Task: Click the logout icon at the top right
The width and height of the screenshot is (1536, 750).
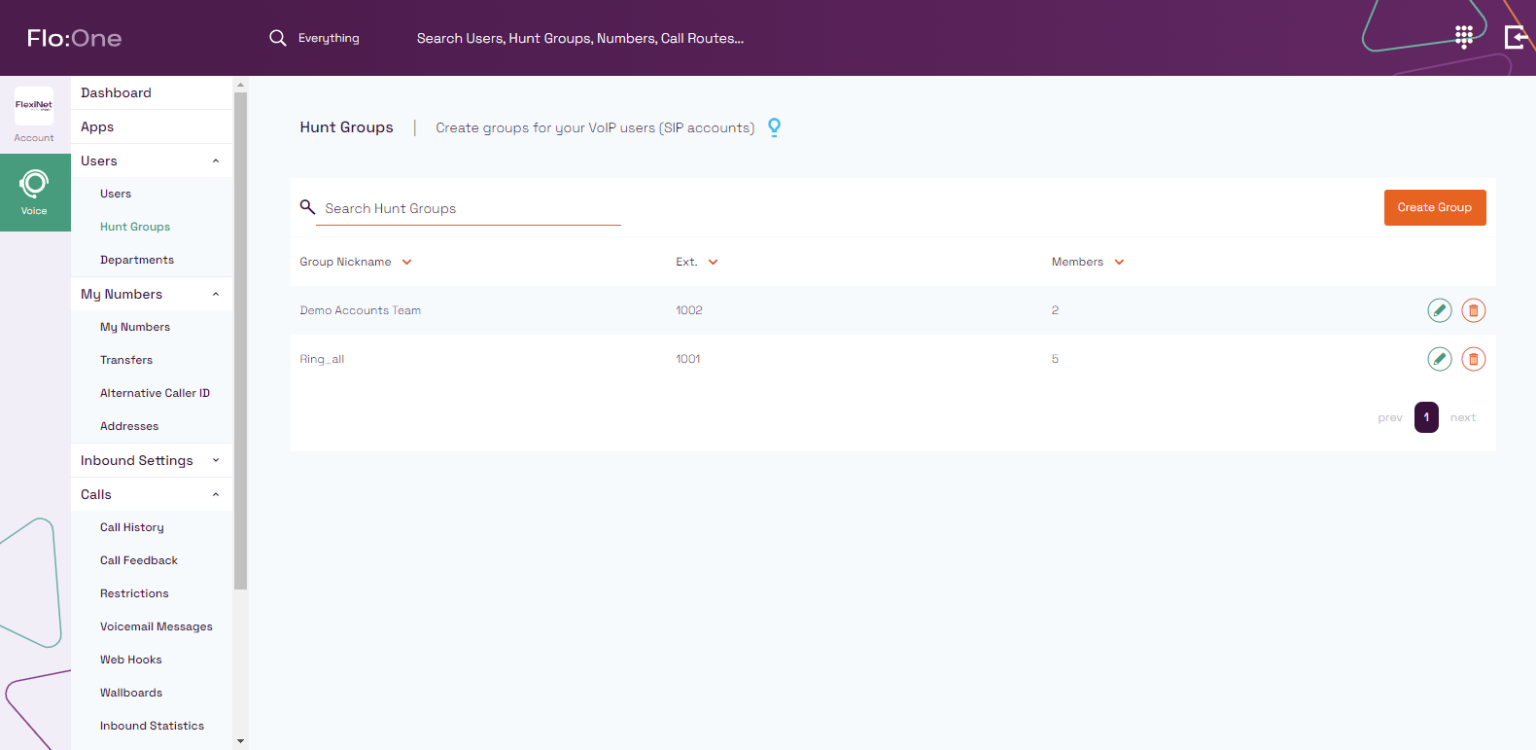Action: (1515, 37)
